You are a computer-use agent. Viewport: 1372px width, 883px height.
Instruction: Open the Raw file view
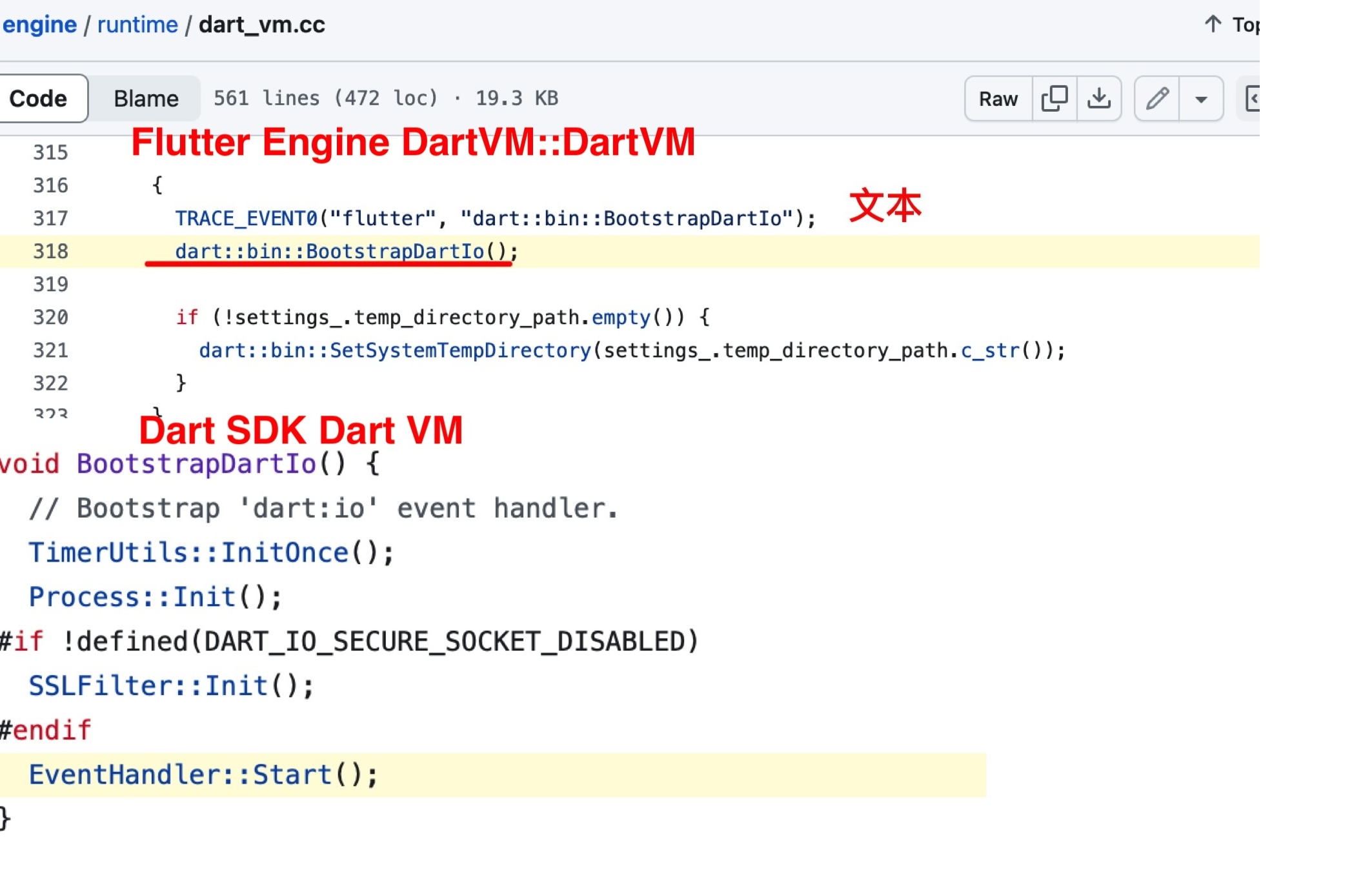click(998, 99)
